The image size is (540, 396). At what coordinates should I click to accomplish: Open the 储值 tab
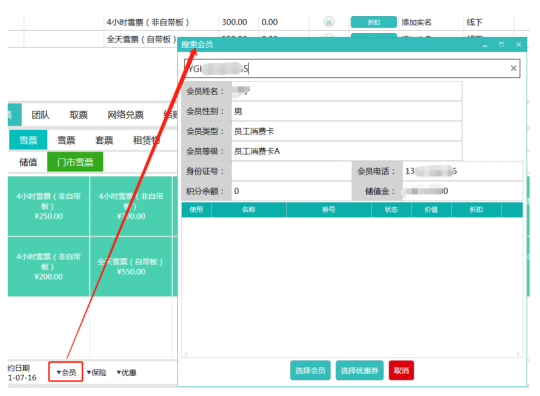pos(28,162)
